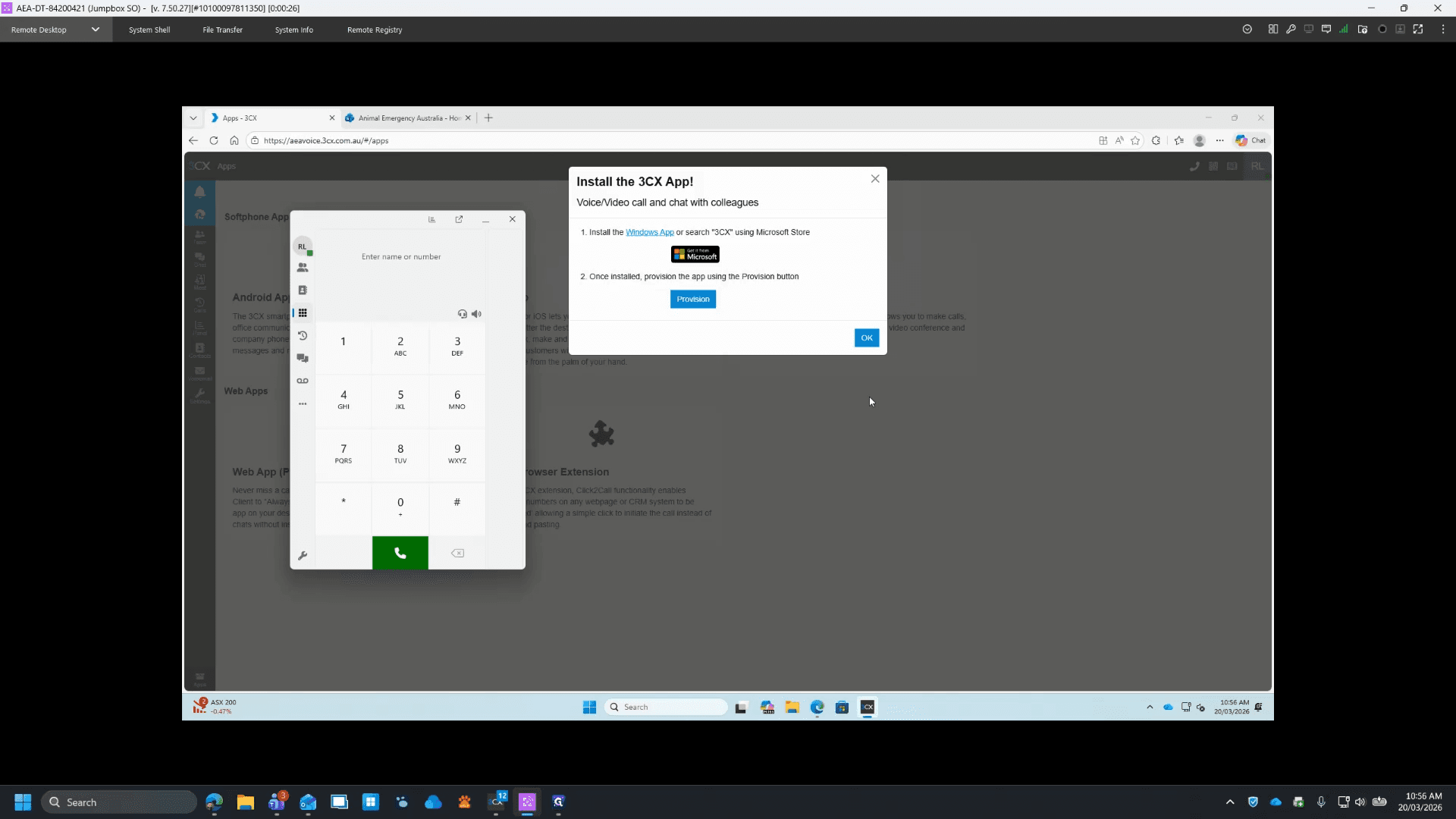The image size is (1456, 819).
Task: Open a new browser tab
Action: pos(489,118)
